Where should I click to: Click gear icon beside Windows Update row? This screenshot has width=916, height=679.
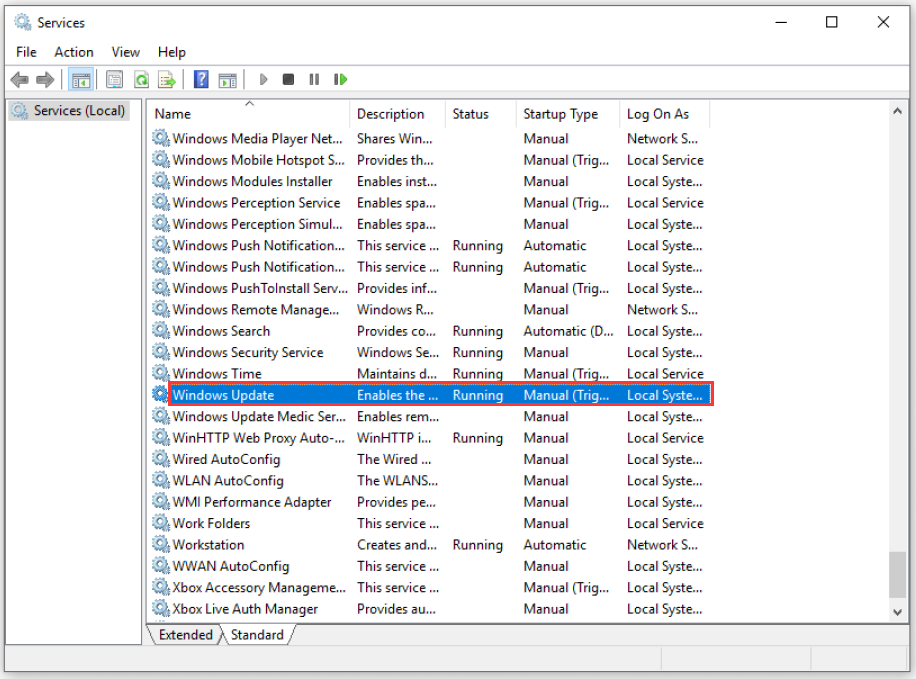(160, 394)
